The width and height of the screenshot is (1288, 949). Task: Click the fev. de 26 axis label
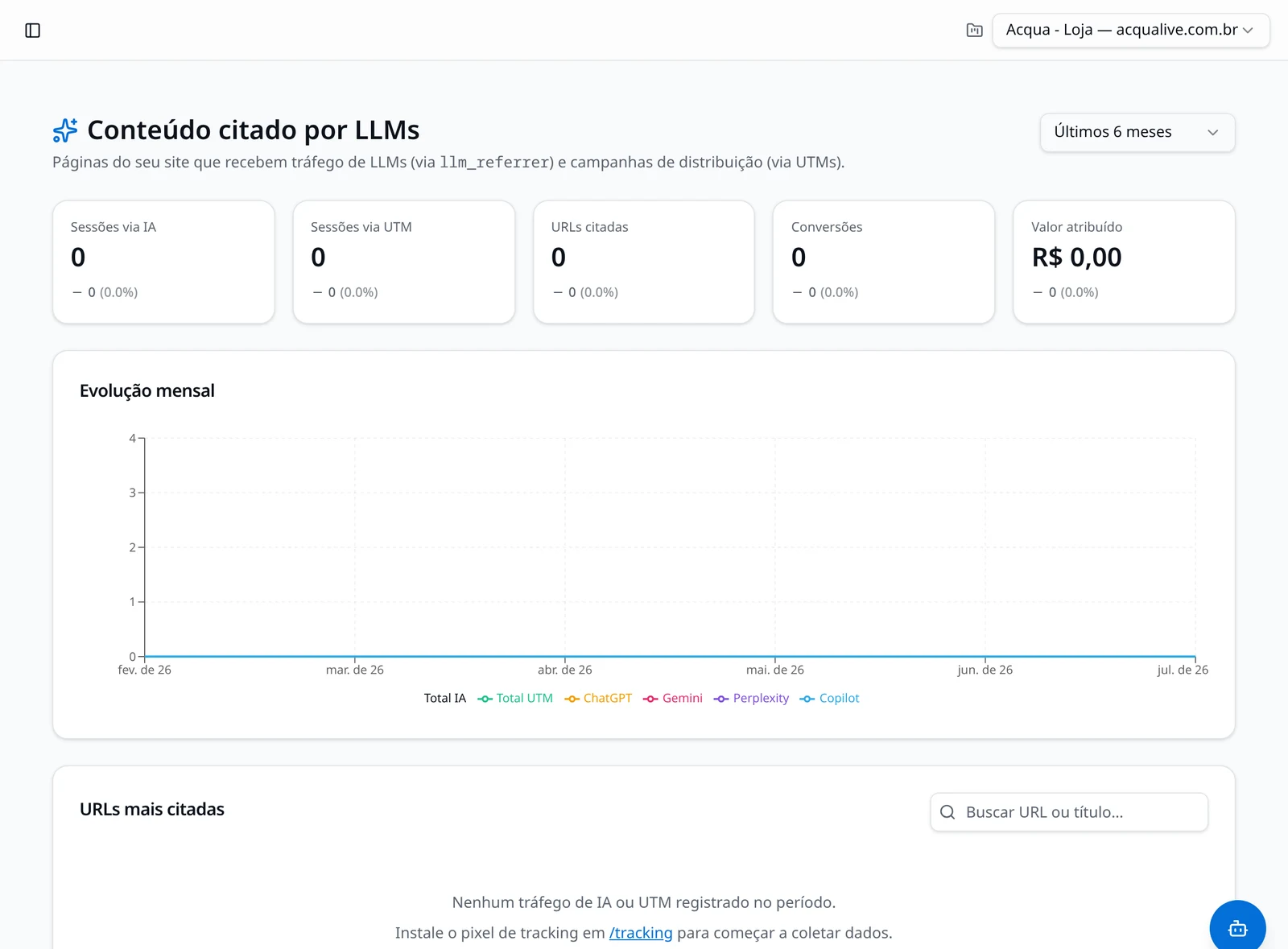pos(144,670)
